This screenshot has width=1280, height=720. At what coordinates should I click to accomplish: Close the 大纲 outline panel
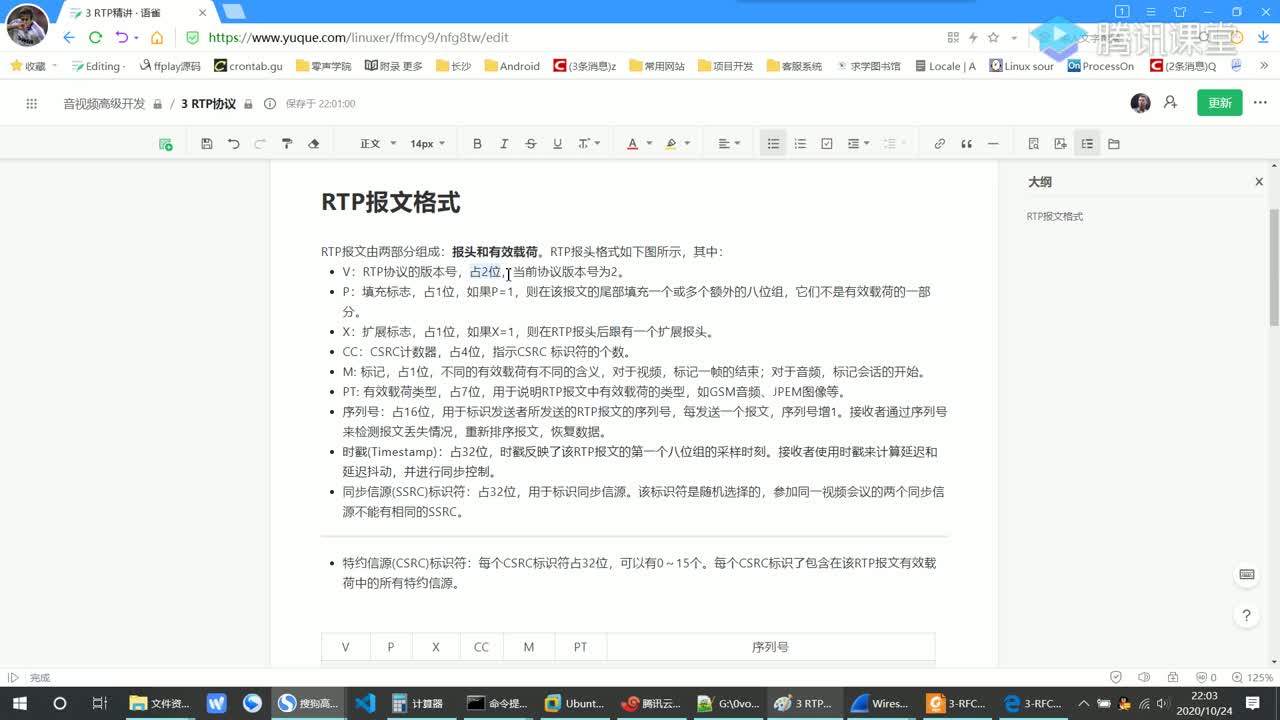[1259, 182]
